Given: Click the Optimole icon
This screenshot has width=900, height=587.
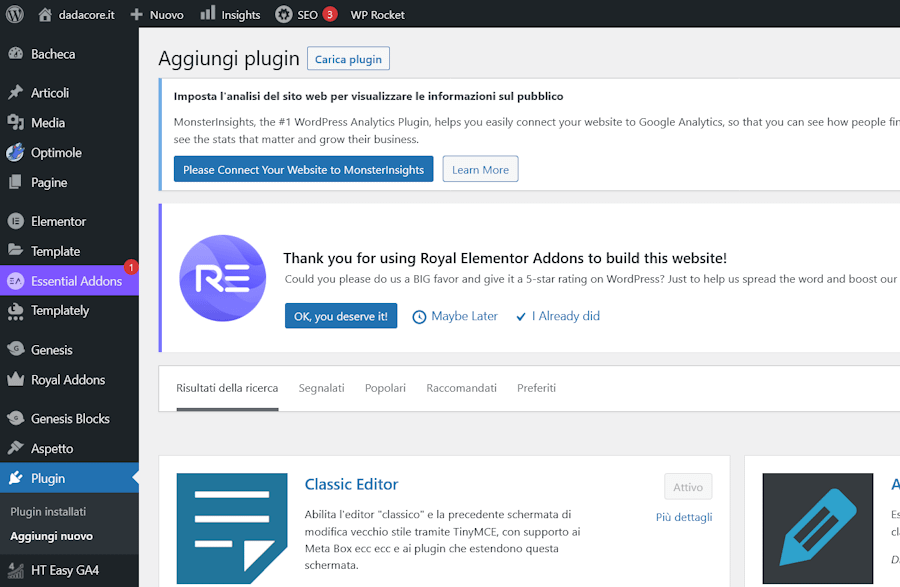Looking at the screenshot, I should click(15, 152).
